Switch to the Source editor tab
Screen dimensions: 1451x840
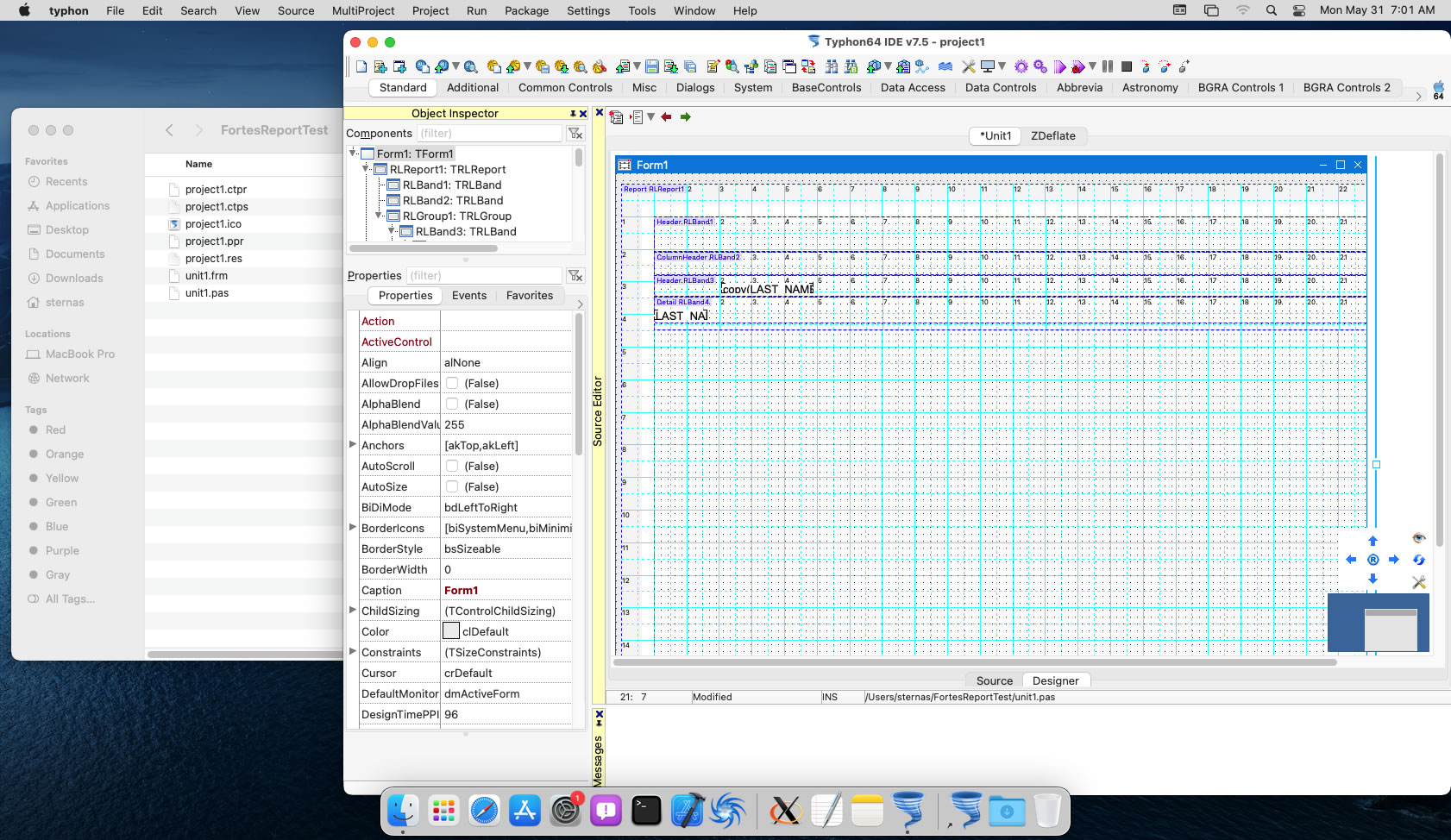[994, 681]
